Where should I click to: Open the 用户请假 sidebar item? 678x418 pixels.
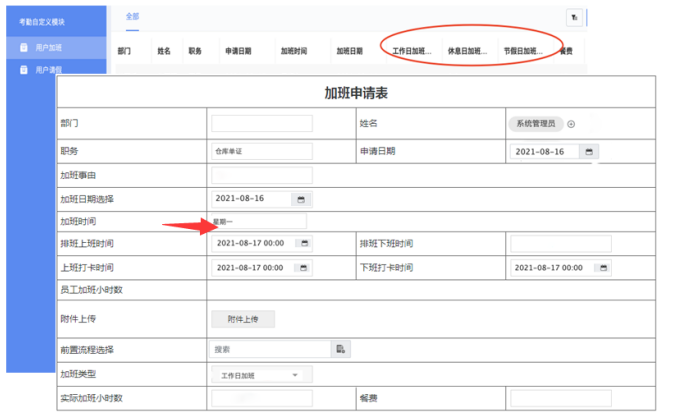56,69
